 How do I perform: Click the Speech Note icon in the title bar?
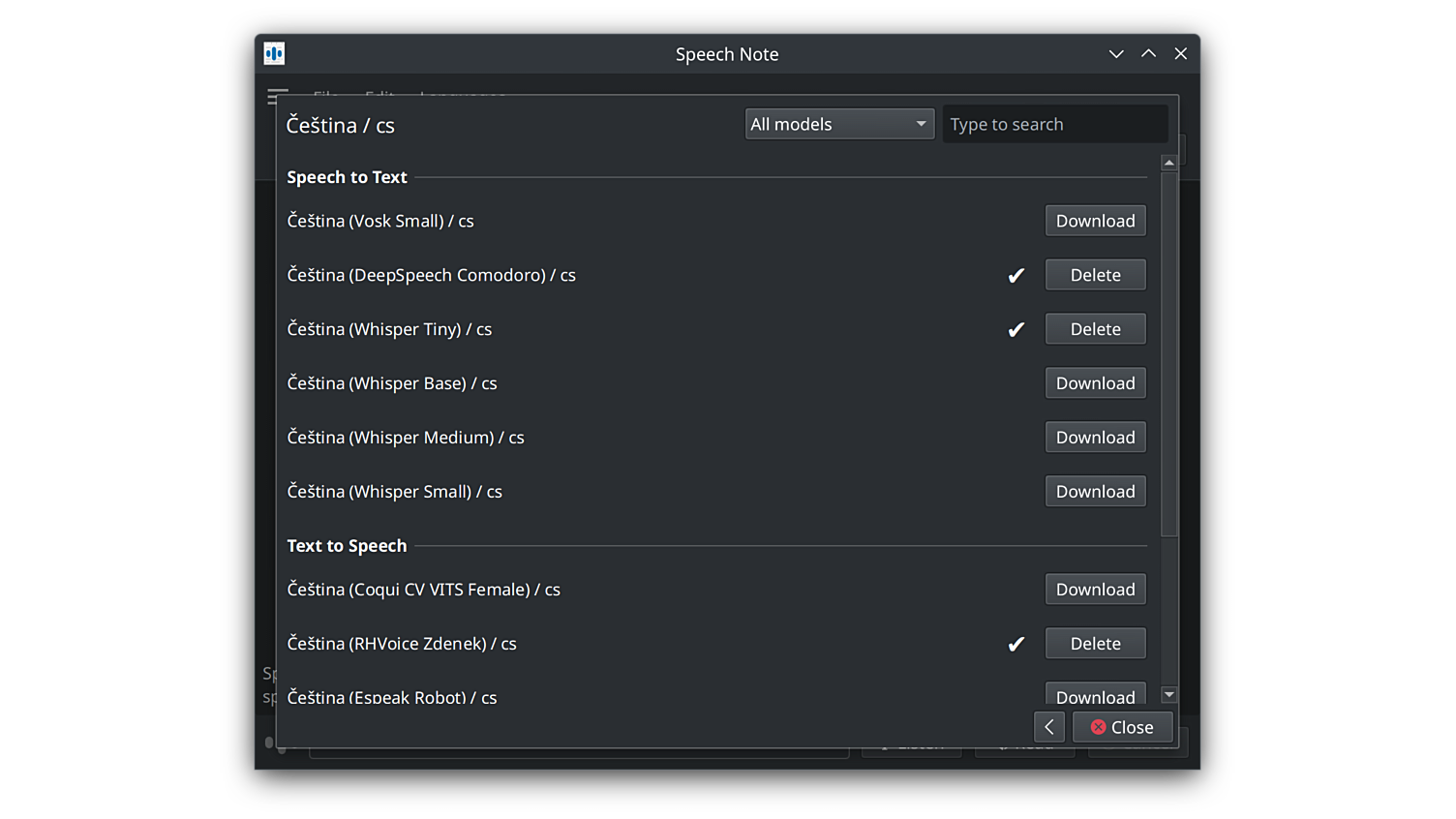pos(274,53)
